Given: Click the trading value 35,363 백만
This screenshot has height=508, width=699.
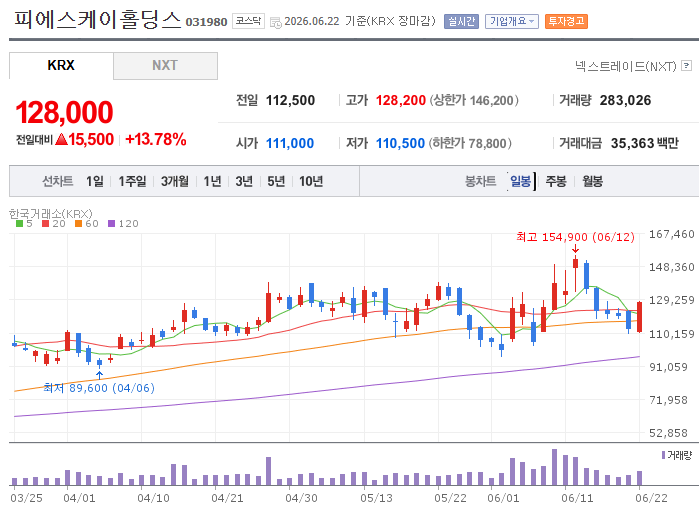Looking at the screenshot, I should coord(645,143).
